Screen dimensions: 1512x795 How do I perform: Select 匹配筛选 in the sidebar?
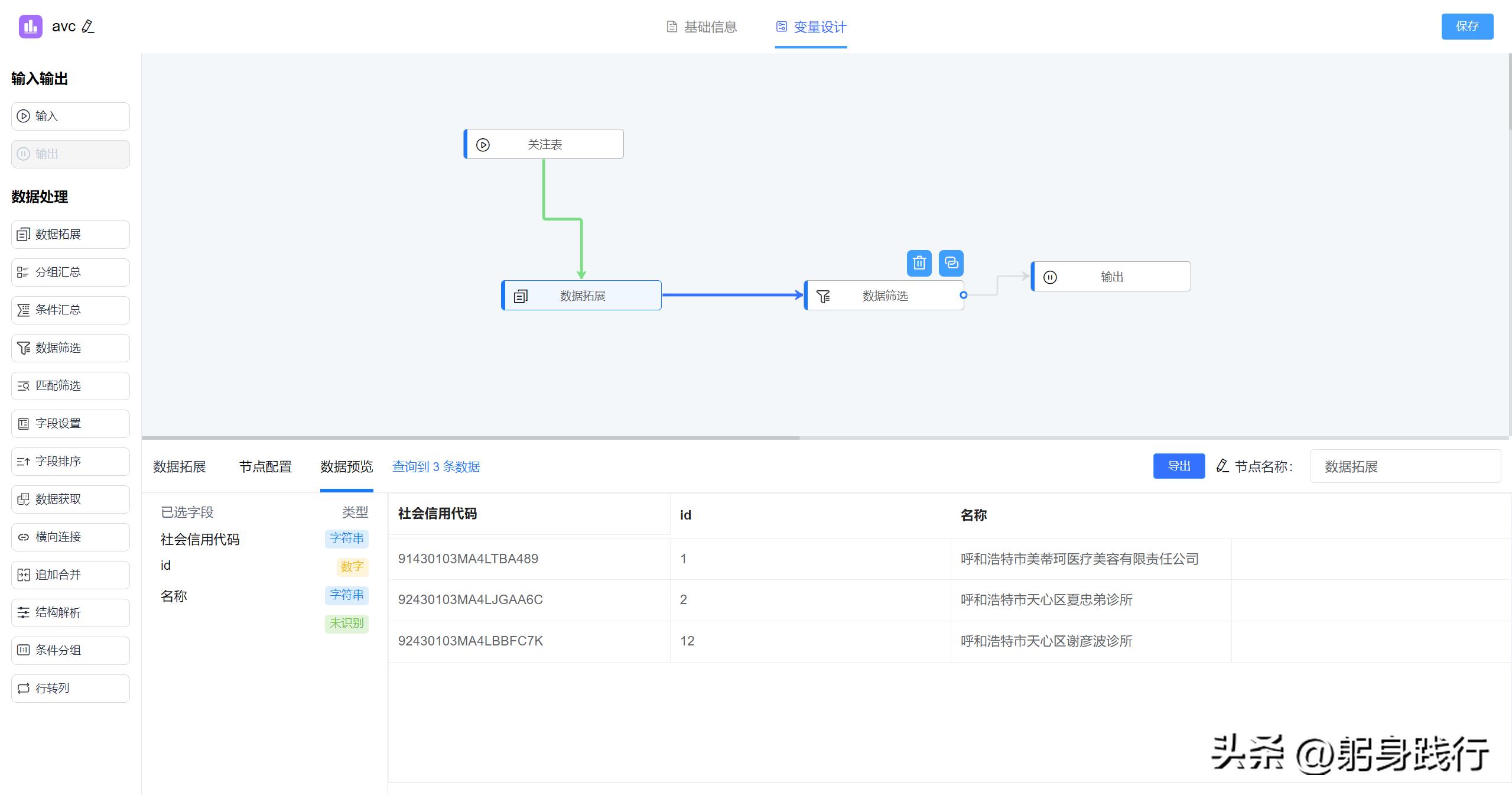[x=70, y=386]
